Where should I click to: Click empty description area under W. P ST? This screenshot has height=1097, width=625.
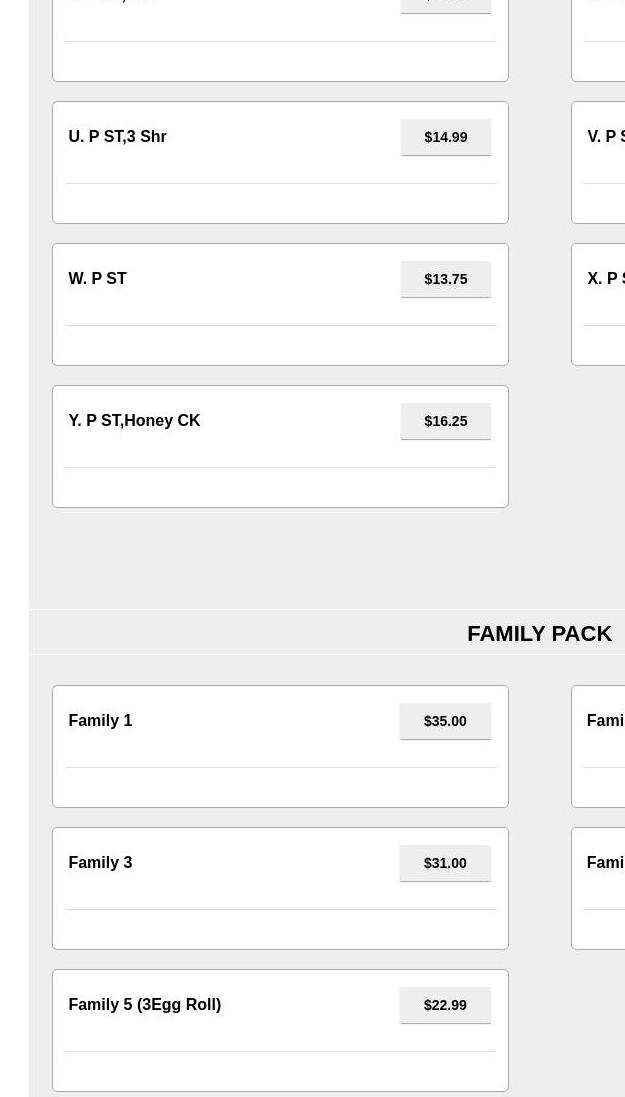click(x=280, y=345)
